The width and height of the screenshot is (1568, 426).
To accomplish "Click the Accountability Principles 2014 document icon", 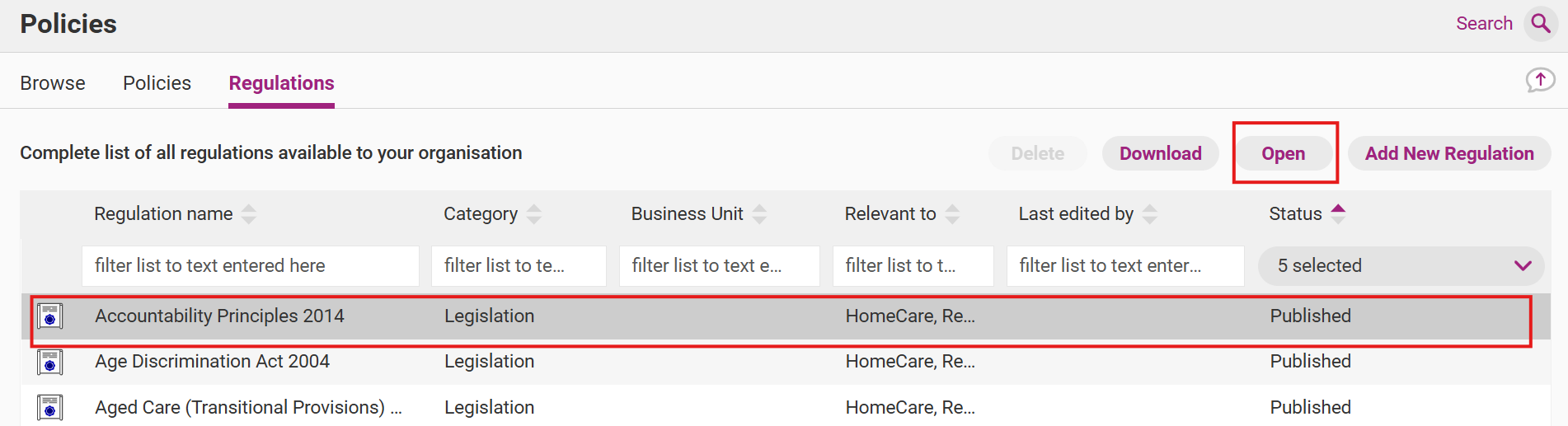I will coord(50,316).
